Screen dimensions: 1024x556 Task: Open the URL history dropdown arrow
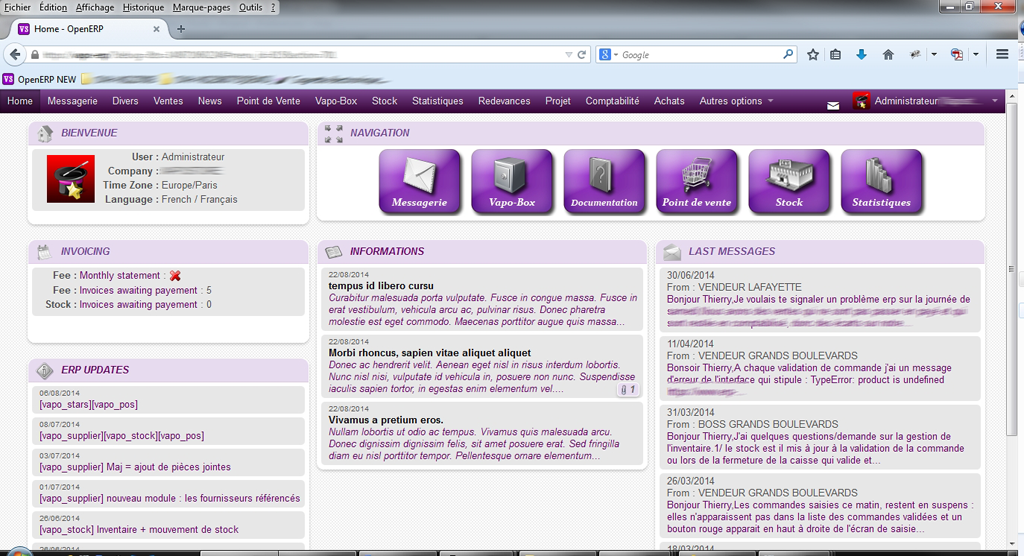pos(568,55)
